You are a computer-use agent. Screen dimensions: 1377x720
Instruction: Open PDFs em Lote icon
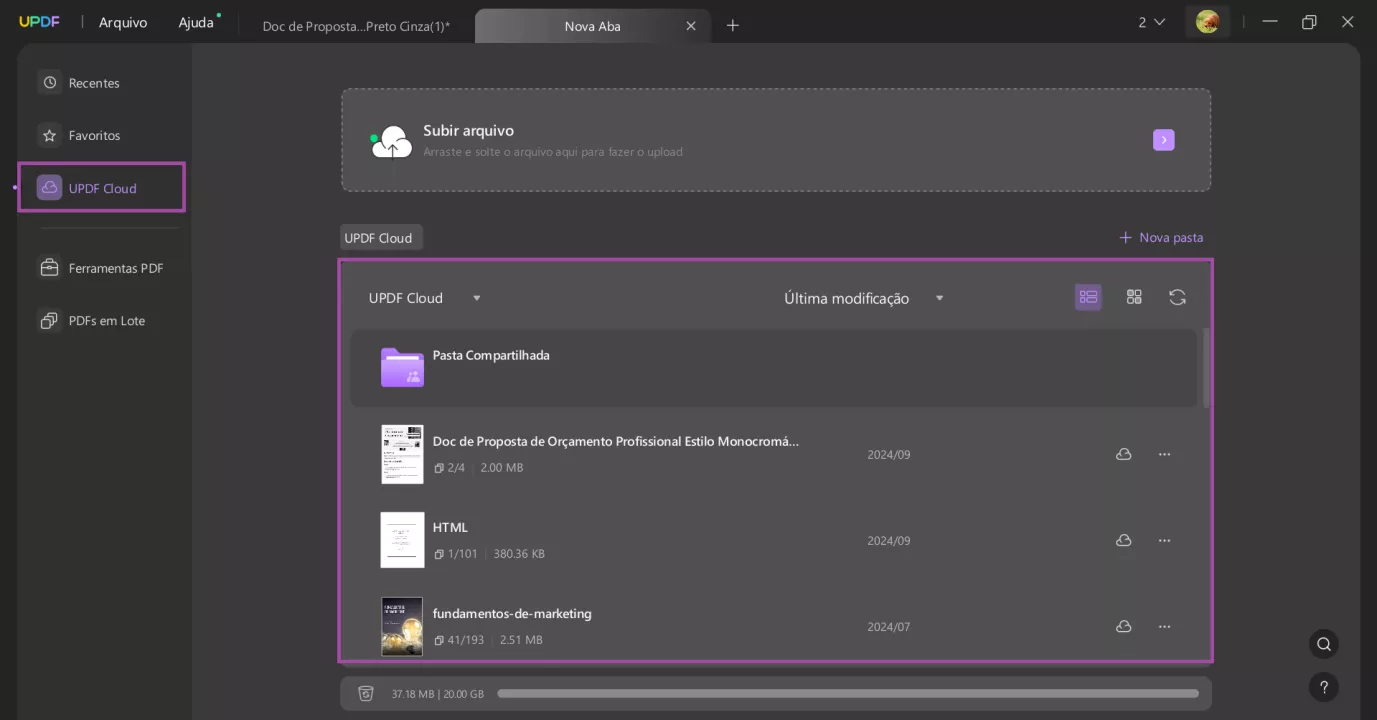[x=49, y=320]
